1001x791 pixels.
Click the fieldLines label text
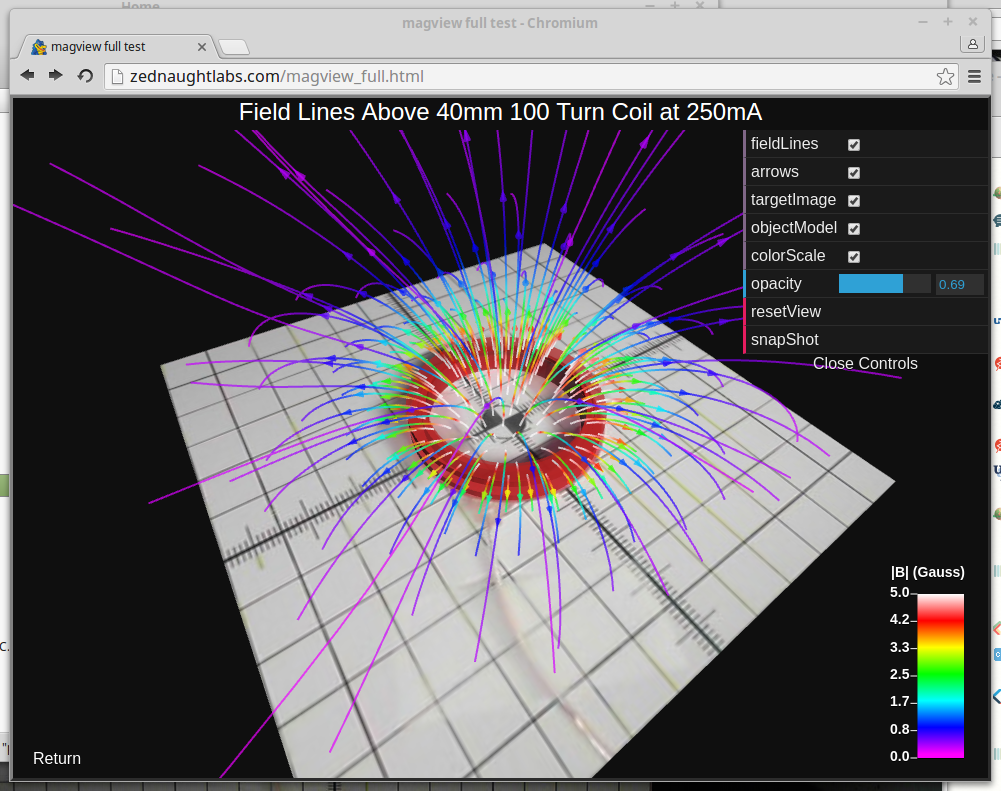[784, 144]
